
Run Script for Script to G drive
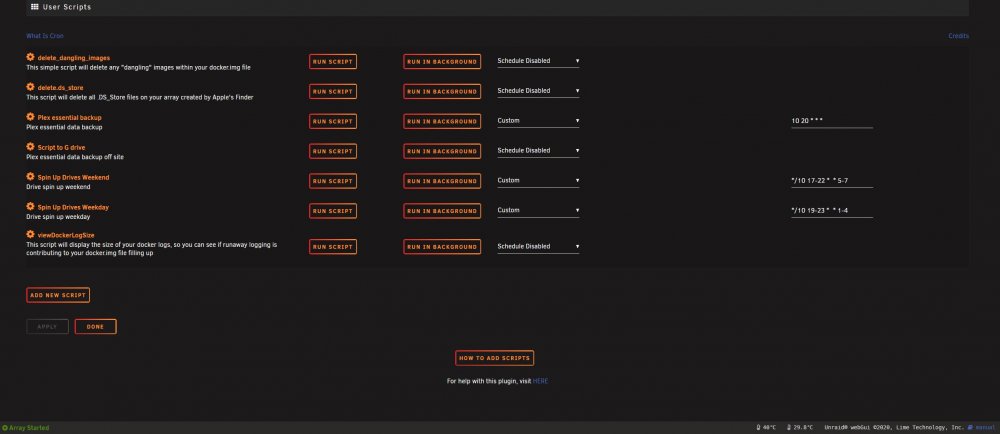[333, 151]
